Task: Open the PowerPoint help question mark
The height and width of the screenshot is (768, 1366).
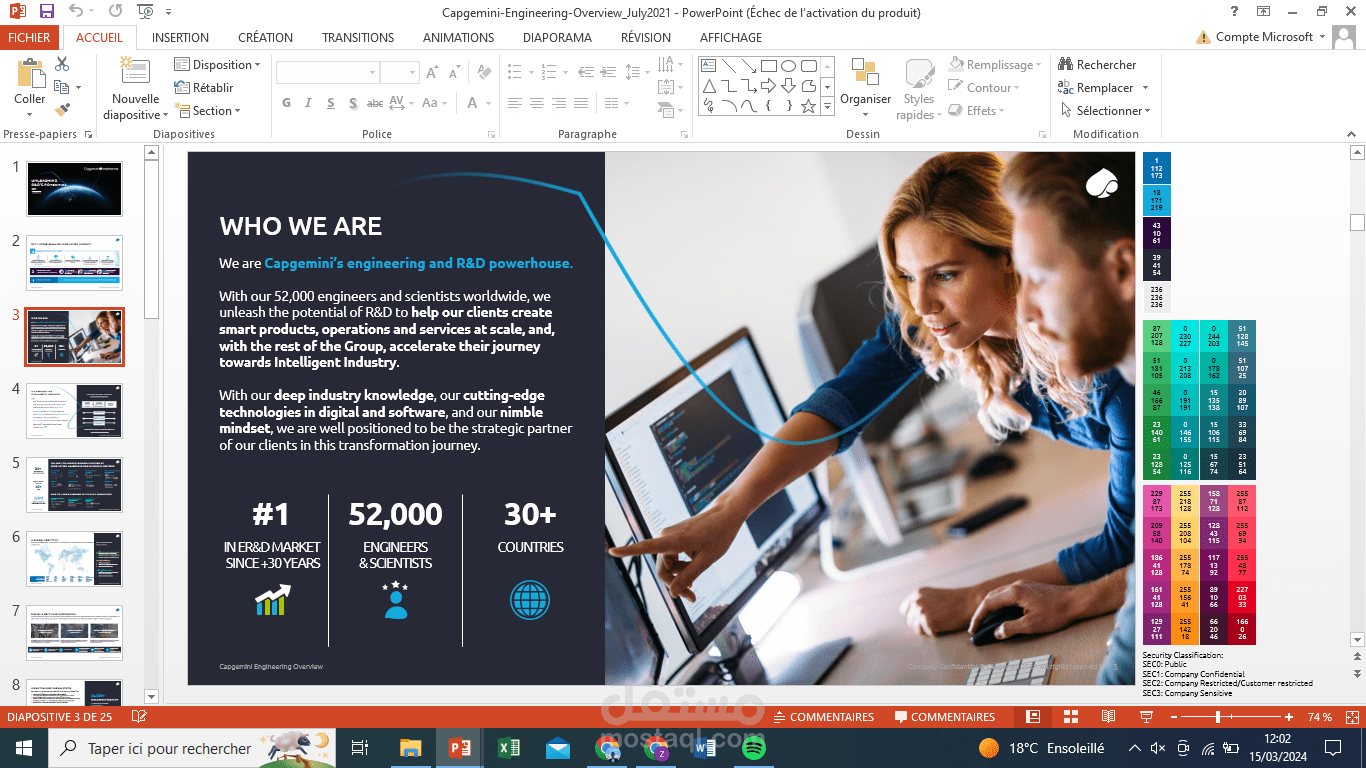Action: tap(1234, 12)
